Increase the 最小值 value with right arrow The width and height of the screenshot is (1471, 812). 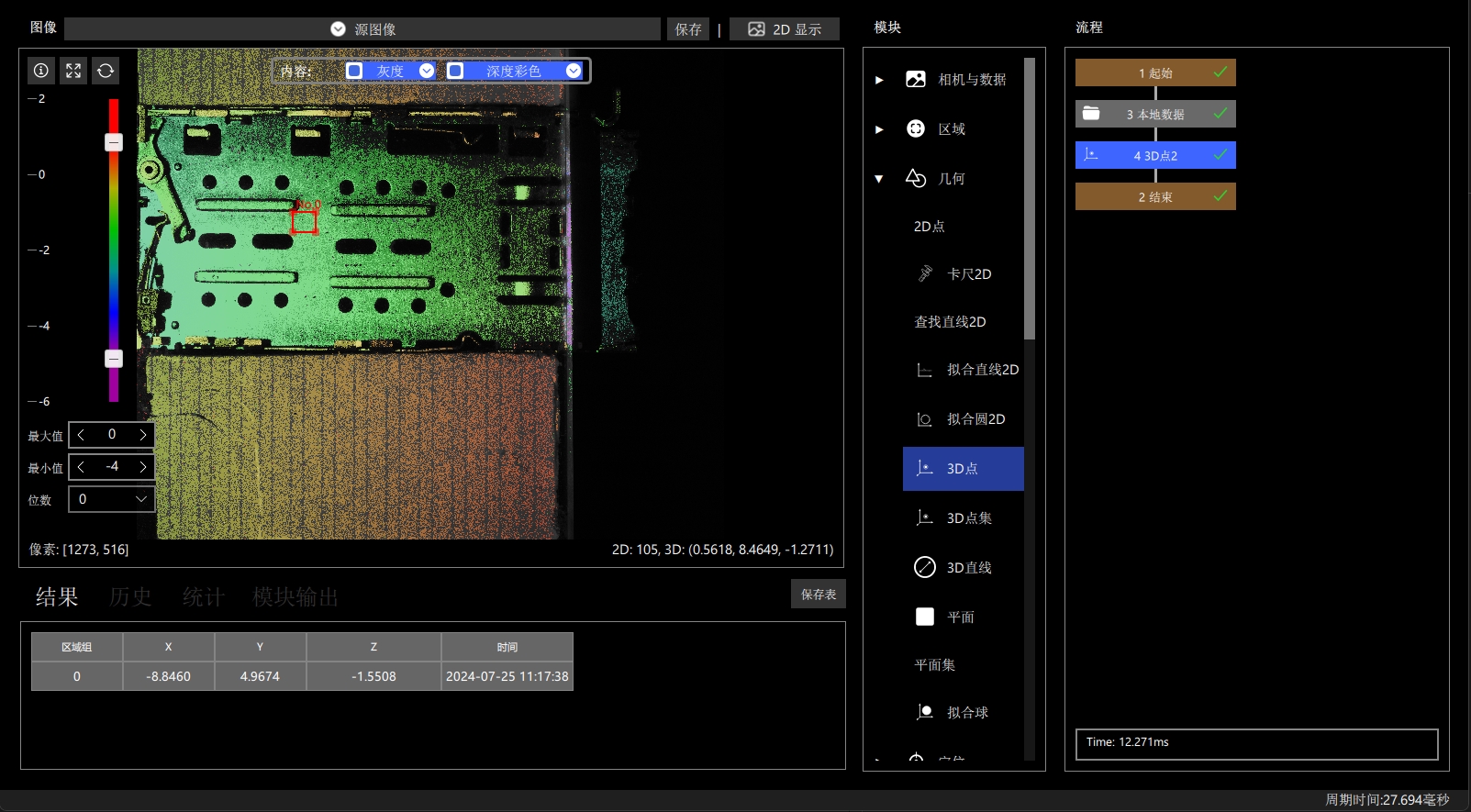pos(142,467)
